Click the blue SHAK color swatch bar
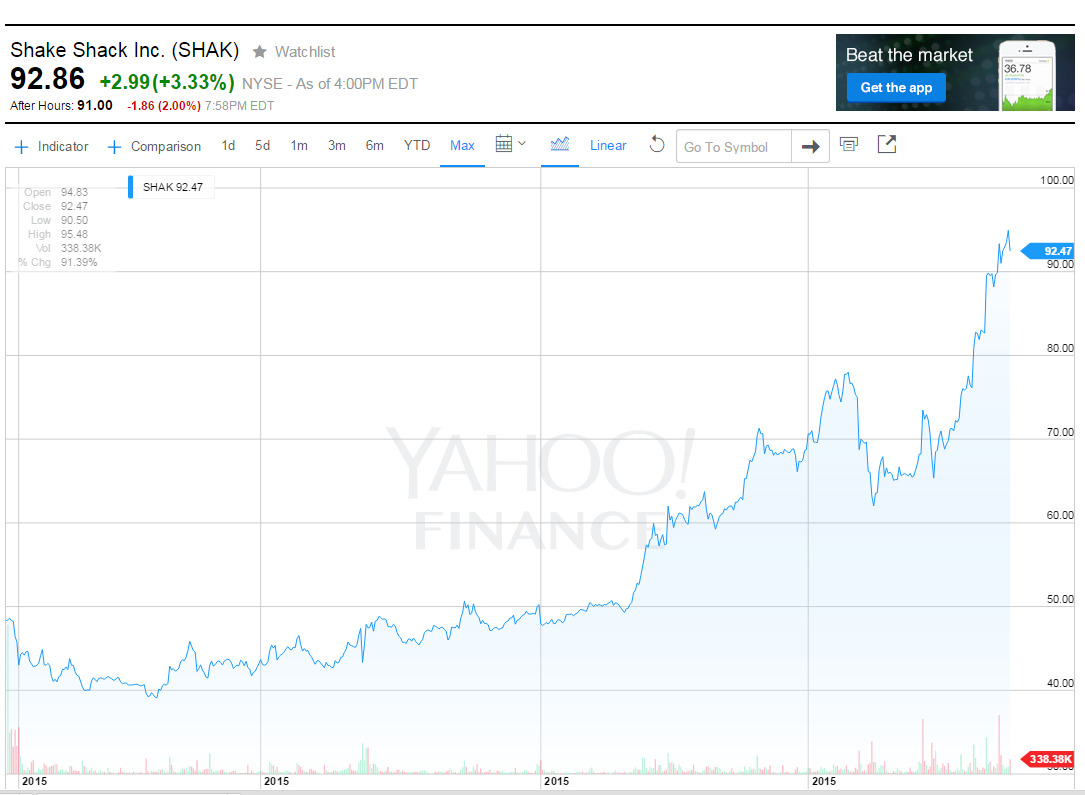Screen dimensions: 1085x795 tap(130, 188)
